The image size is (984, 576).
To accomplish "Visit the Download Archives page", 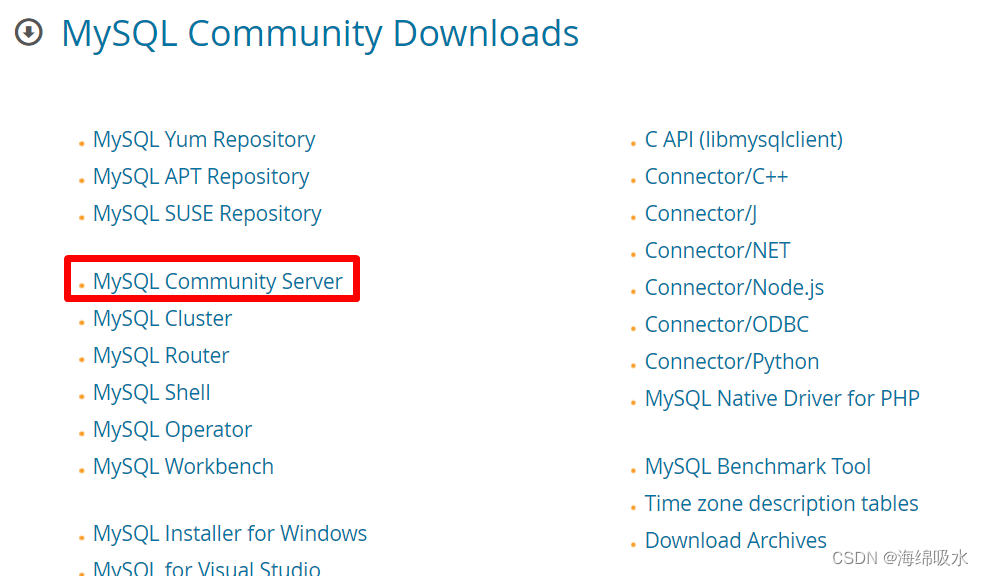I will coord(735,541).
